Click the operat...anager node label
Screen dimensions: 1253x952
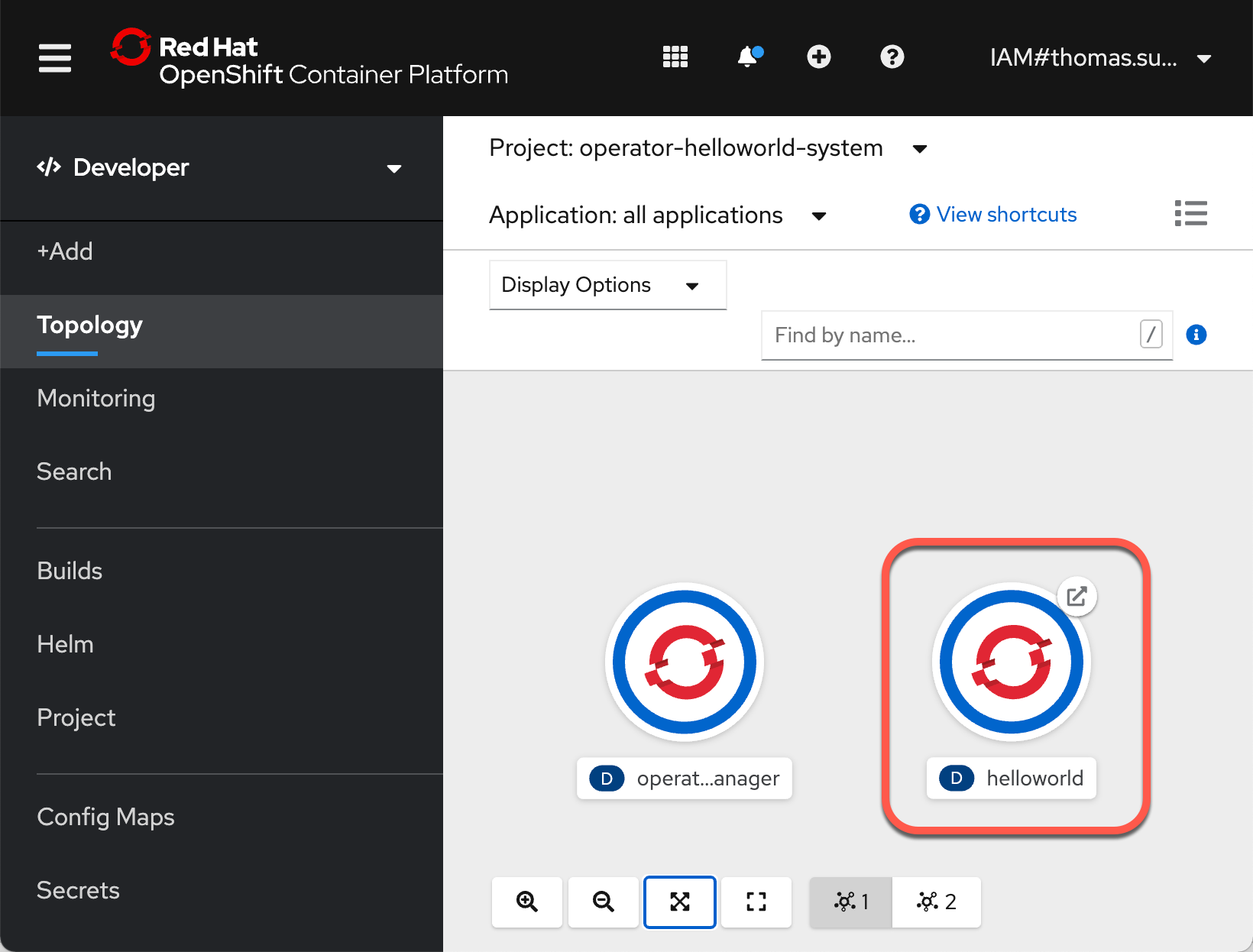point(685,779)
